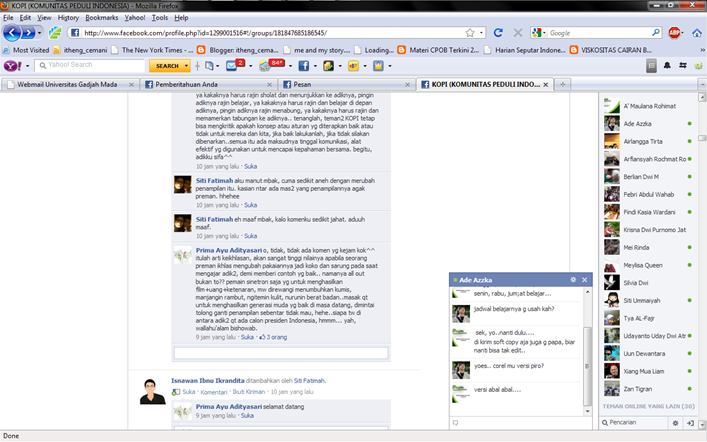
Task: Open Ade Azzka chat options gear icon
Action: (x=573, y=280)
